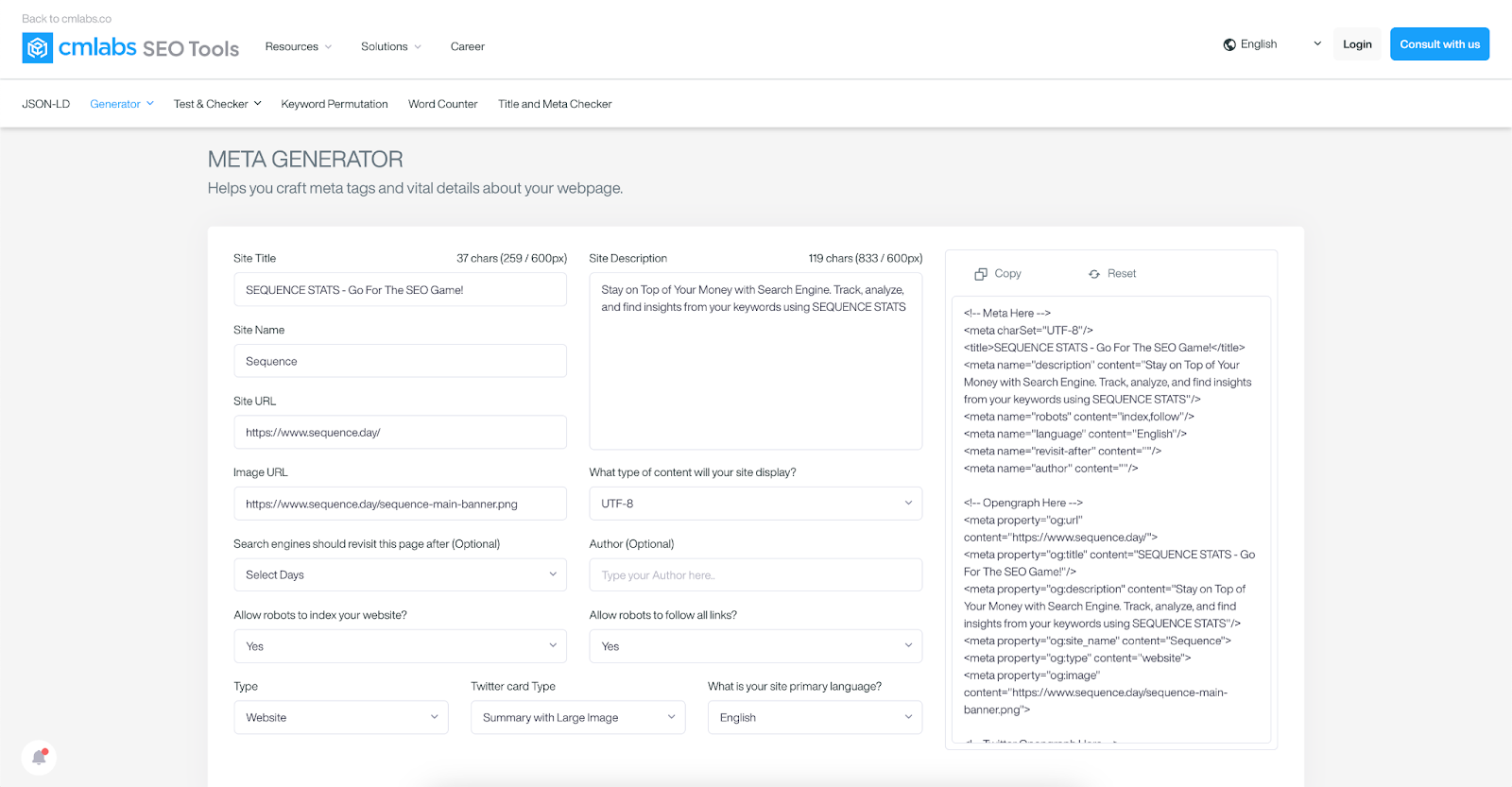Focus the Image URL input field
1512x787 pixels.
(x=400, y=504)
